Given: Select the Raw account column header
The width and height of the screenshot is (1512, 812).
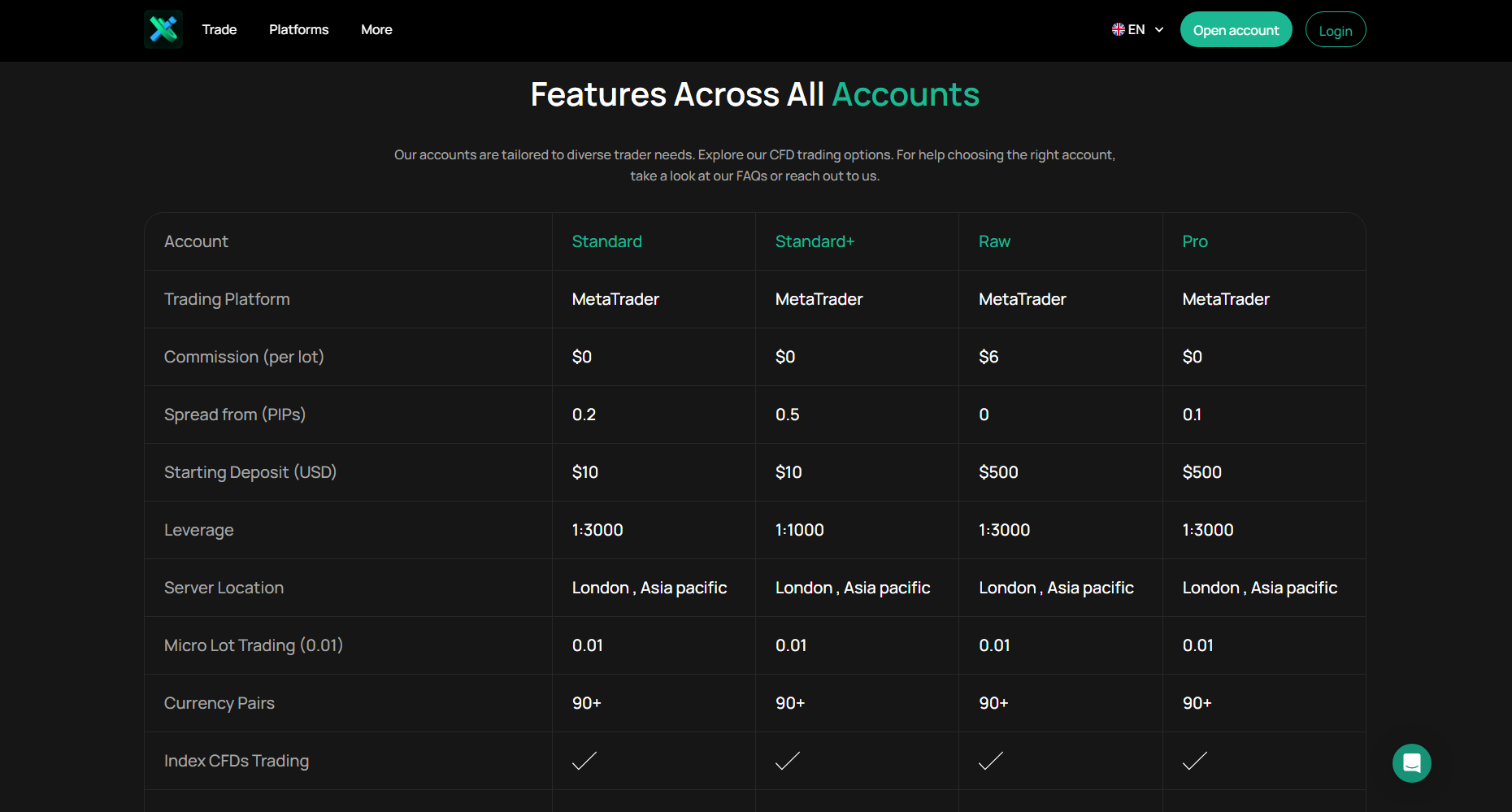Looking at the screenshot, I should pyautogui.click(x=994, y=241).
